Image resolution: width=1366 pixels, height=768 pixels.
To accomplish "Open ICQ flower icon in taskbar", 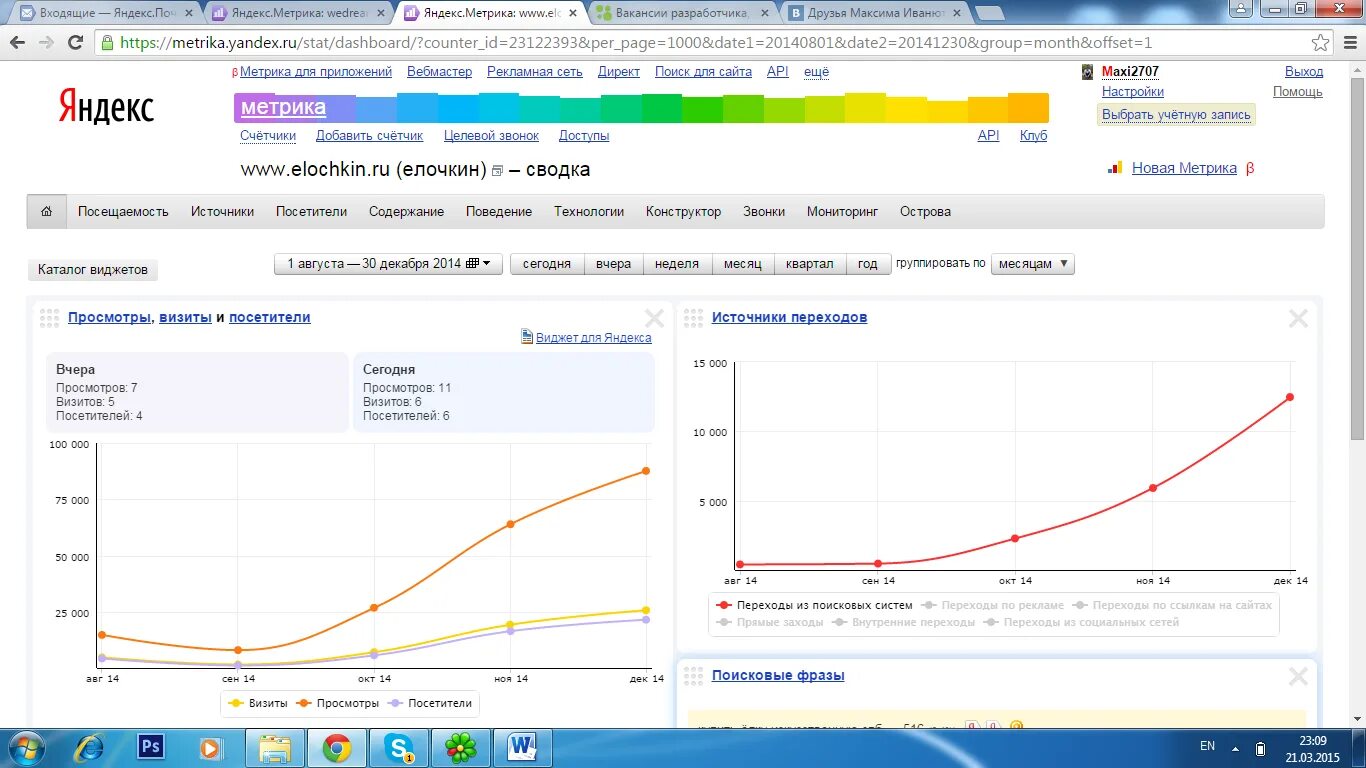I will pos(460,747).
